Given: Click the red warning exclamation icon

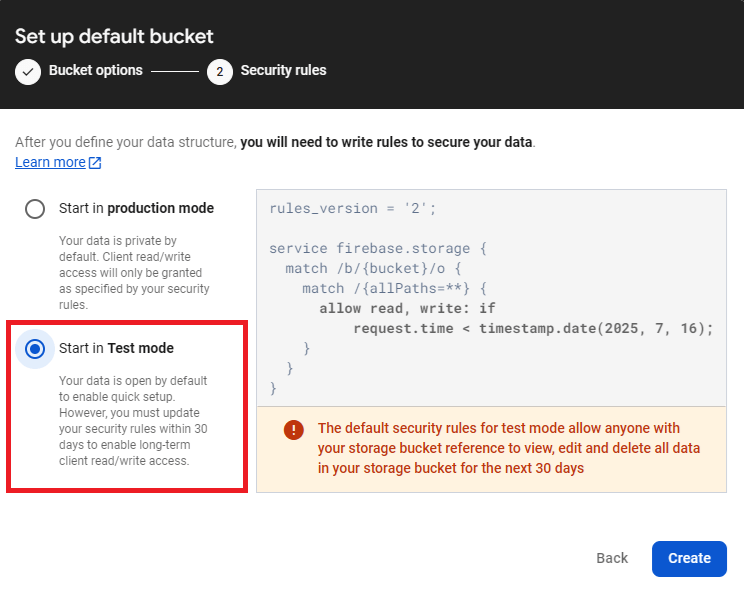Looking at the screenshot, I should (x=293, y=429).
